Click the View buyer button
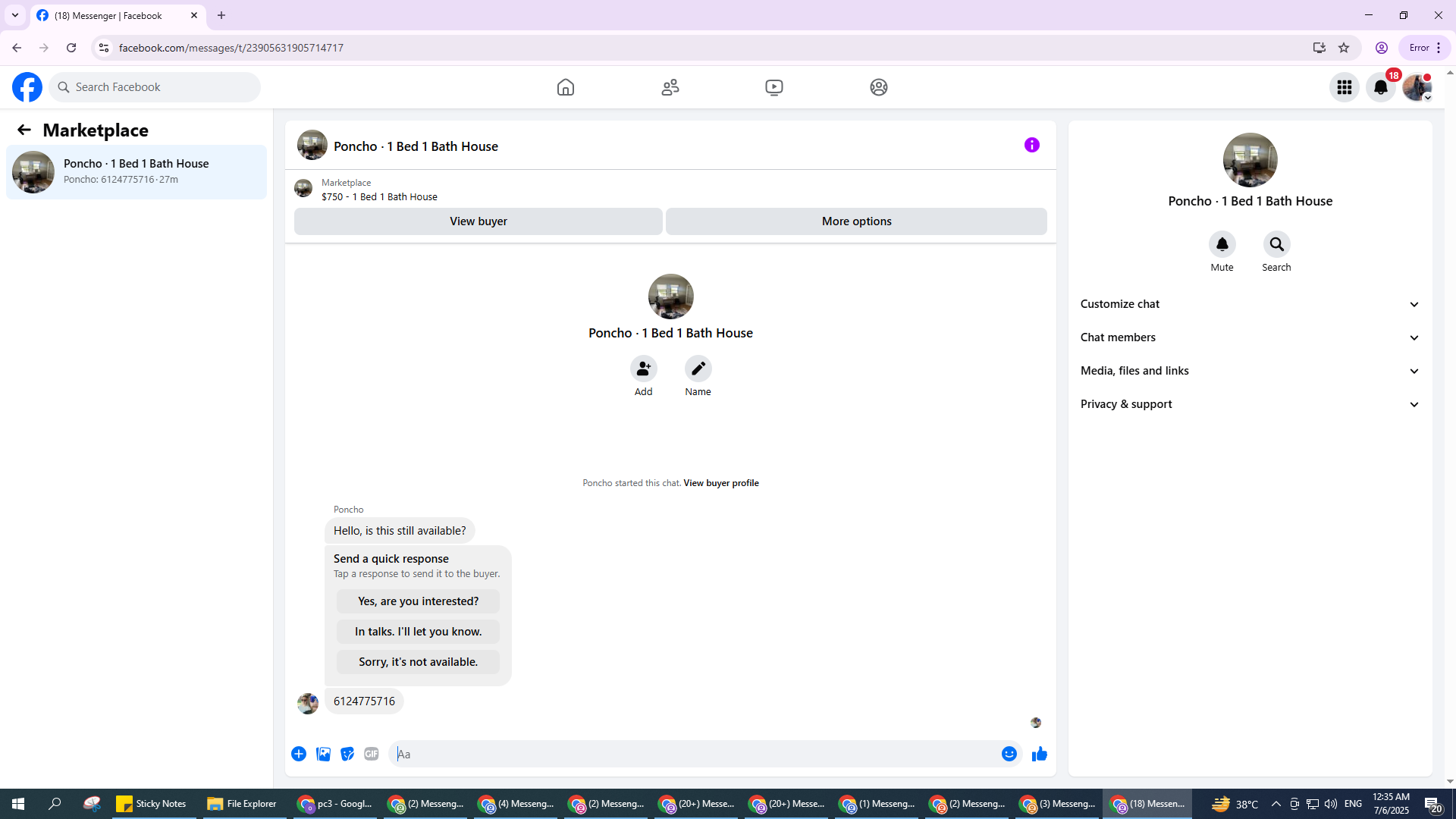Screen dimensions: 1456x819 [x=478, y=221]
